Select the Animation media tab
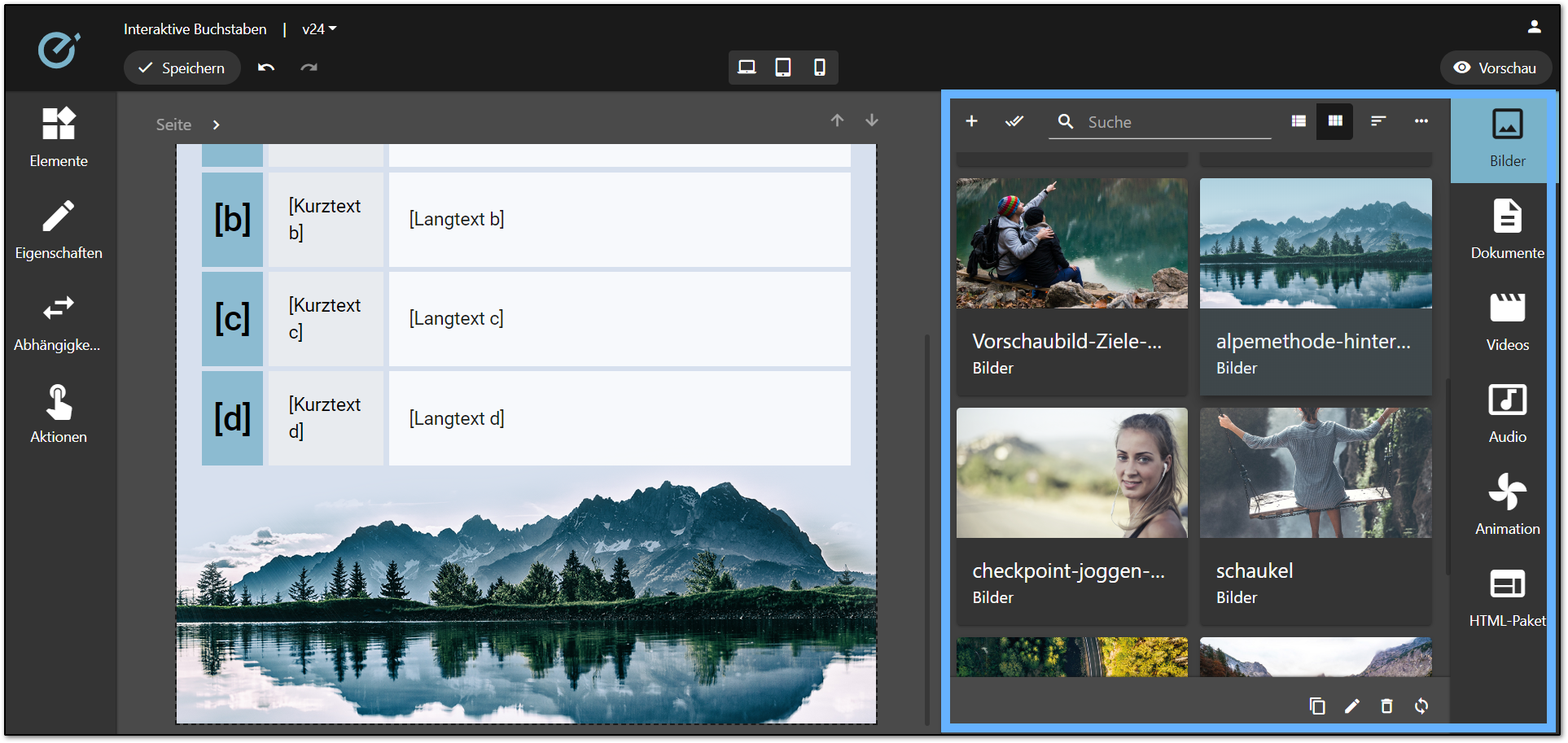This screenshot has height=743, width=1568. click(x=1507, y=506)
